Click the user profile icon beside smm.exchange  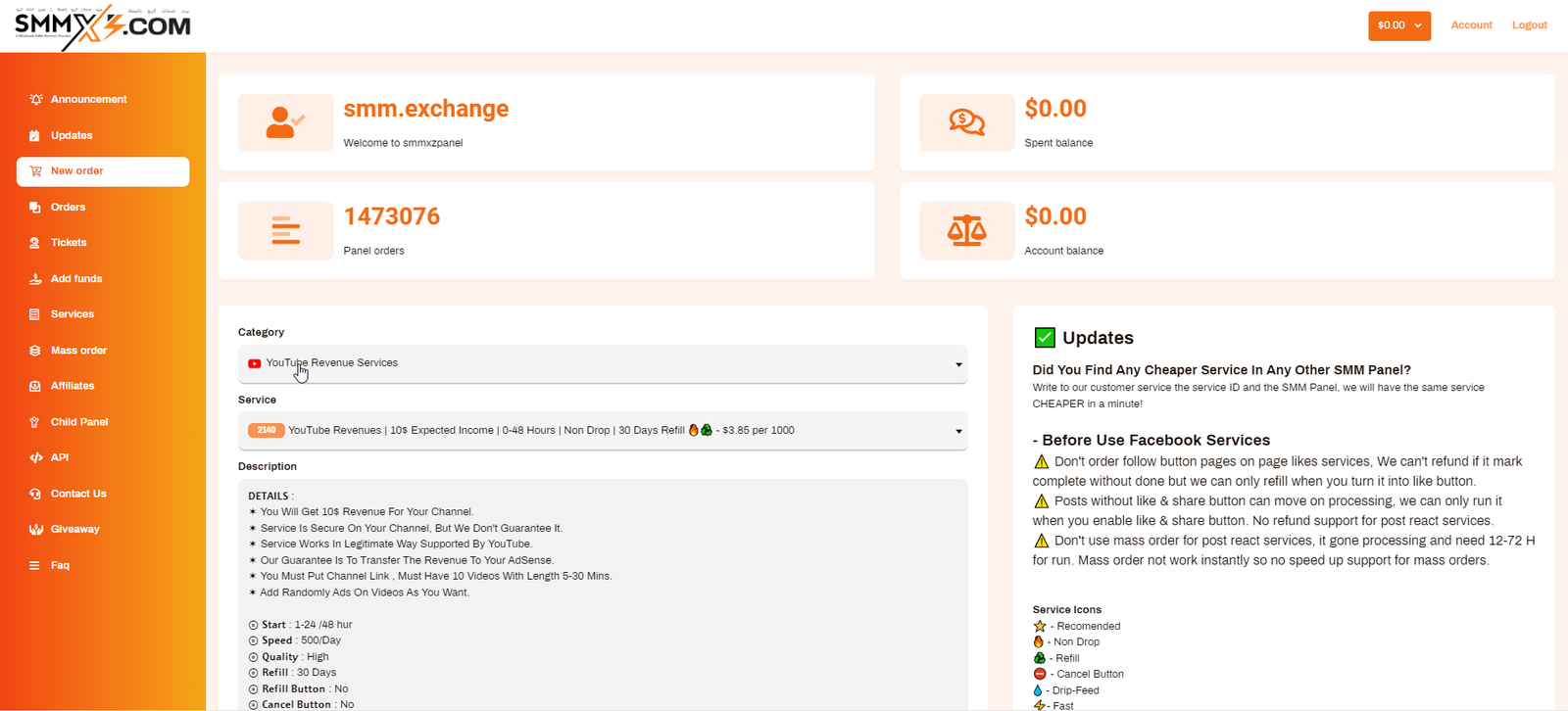click(x=285, y=122)
